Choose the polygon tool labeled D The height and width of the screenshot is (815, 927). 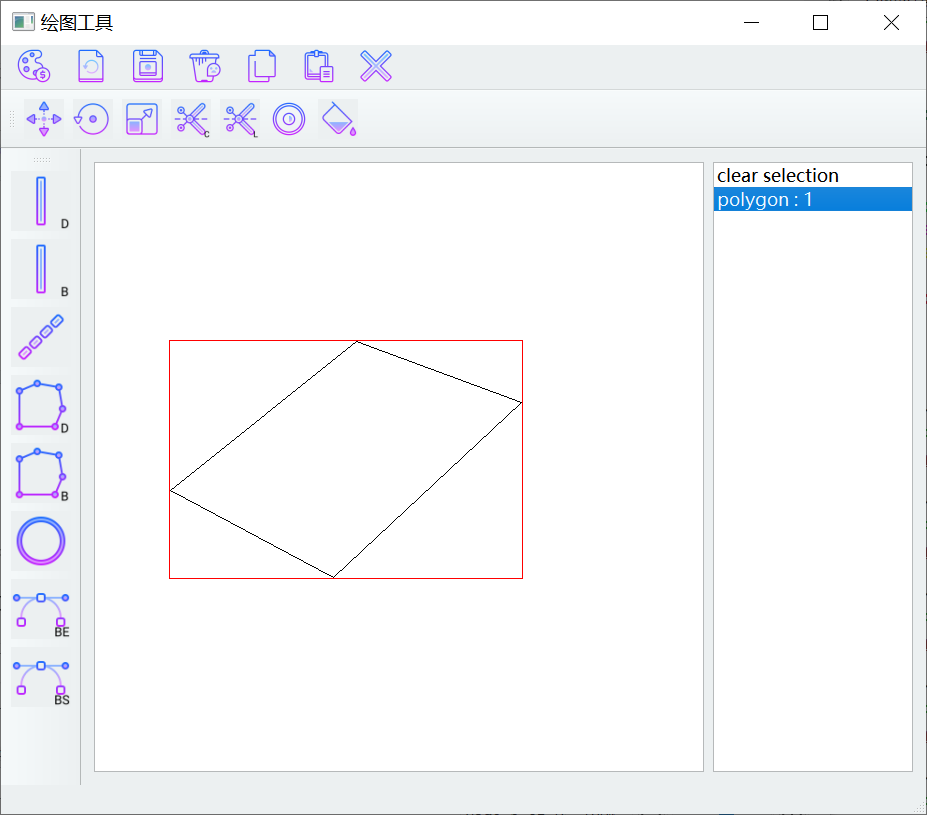tap(41, 405)
